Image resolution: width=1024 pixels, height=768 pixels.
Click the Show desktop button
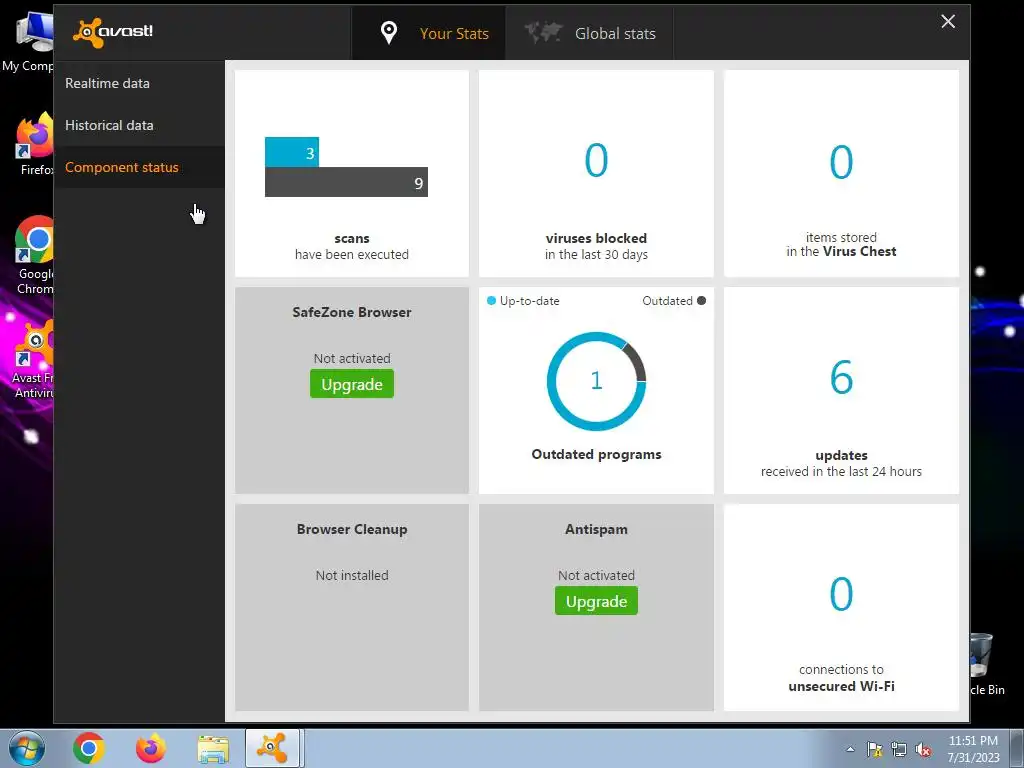(x=1017, y=748)
